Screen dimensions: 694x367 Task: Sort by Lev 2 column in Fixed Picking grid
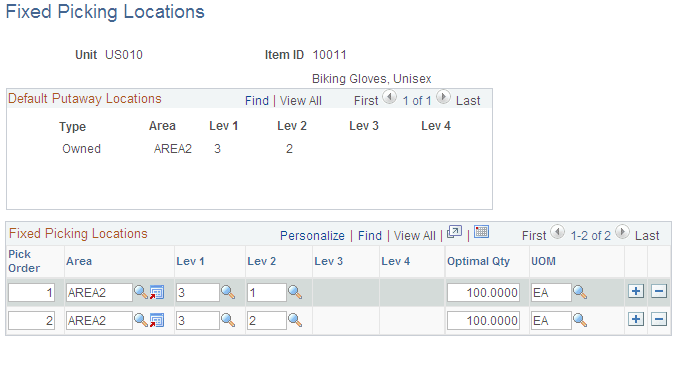[x=262, y=261]
